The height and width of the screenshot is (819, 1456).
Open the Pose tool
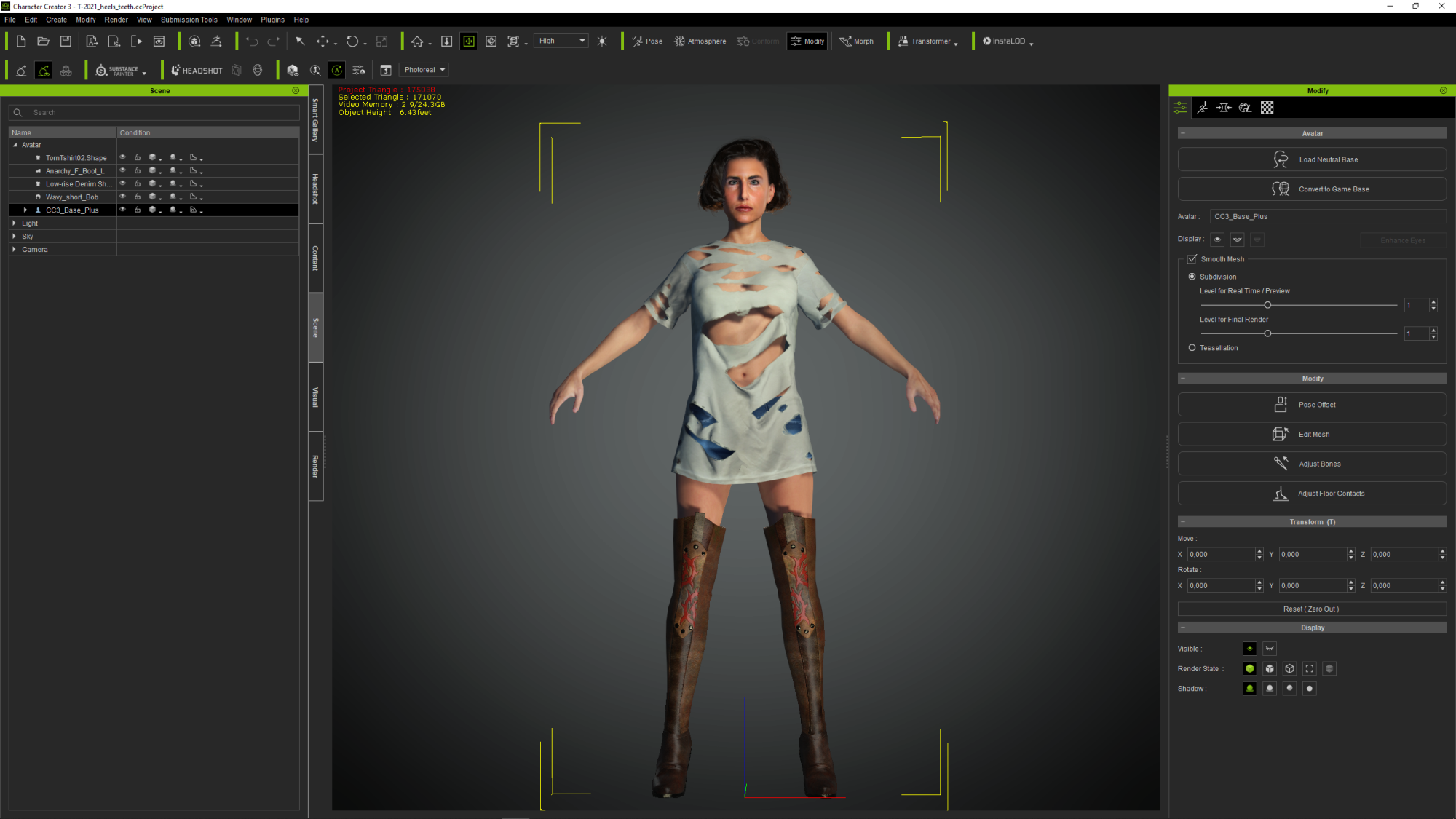pos(647,41)
